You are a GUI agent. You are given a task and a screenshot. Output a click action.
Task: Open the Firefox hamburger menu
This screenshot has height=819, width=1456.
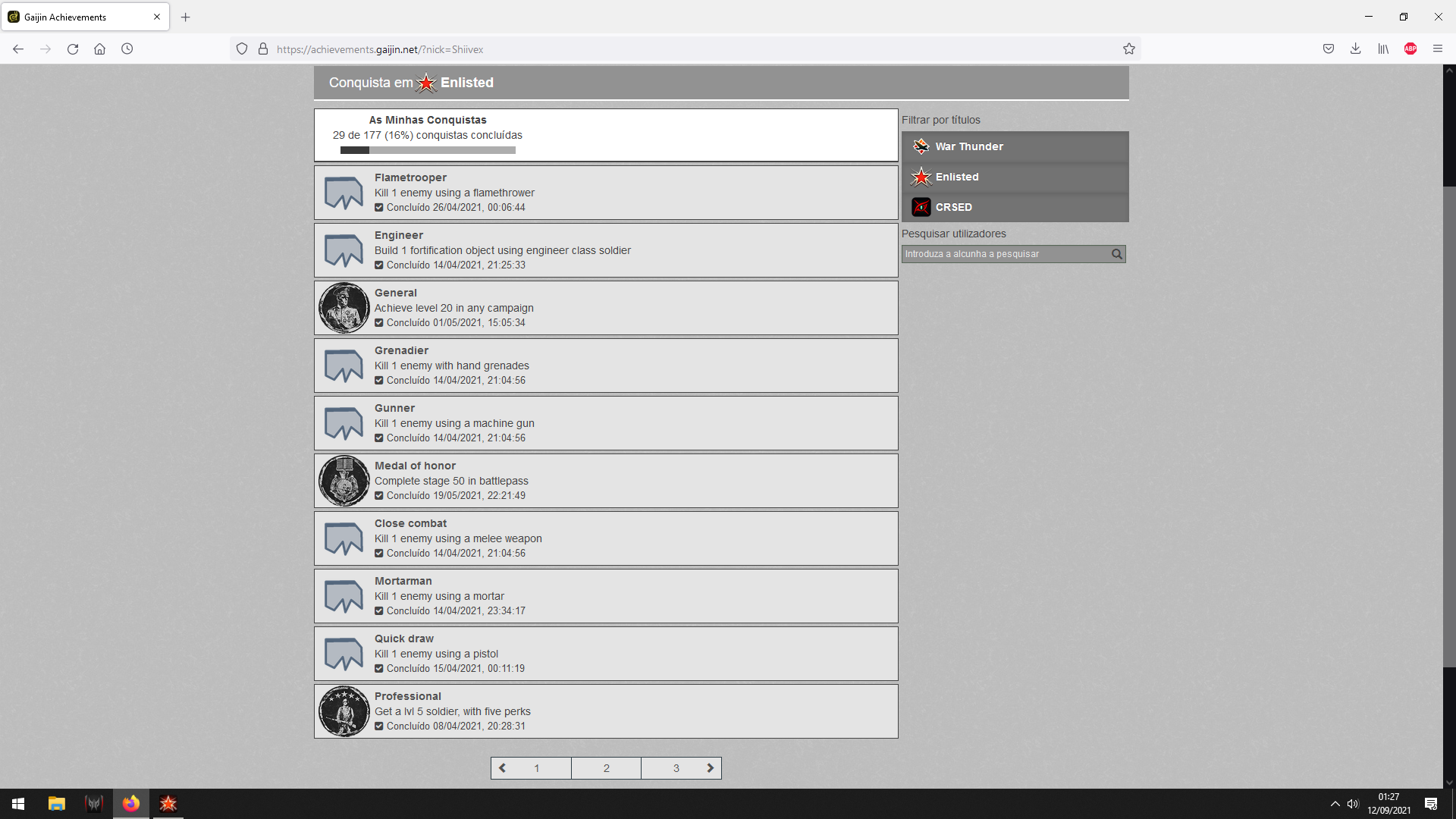(1438, 49)
